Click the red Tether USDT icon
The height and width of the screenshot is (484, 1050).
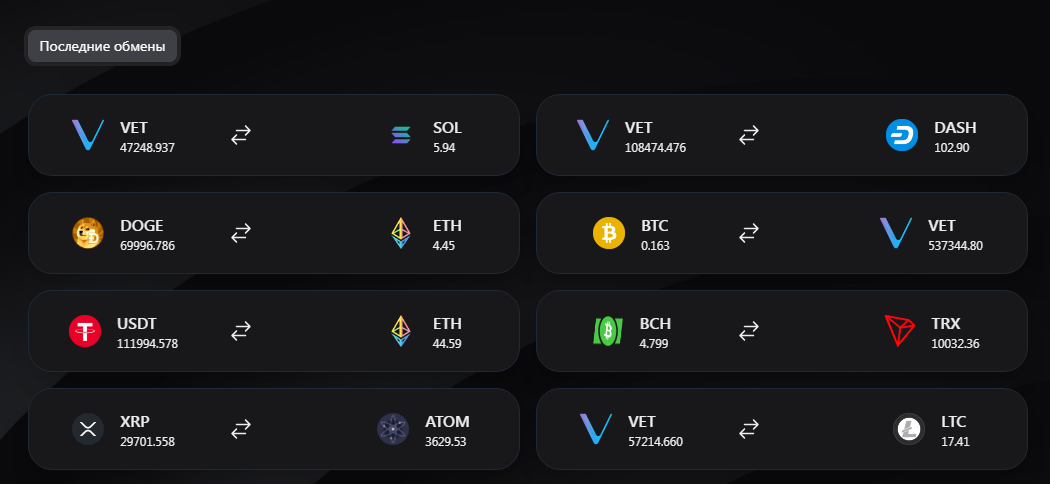click(x=85, y=331)
